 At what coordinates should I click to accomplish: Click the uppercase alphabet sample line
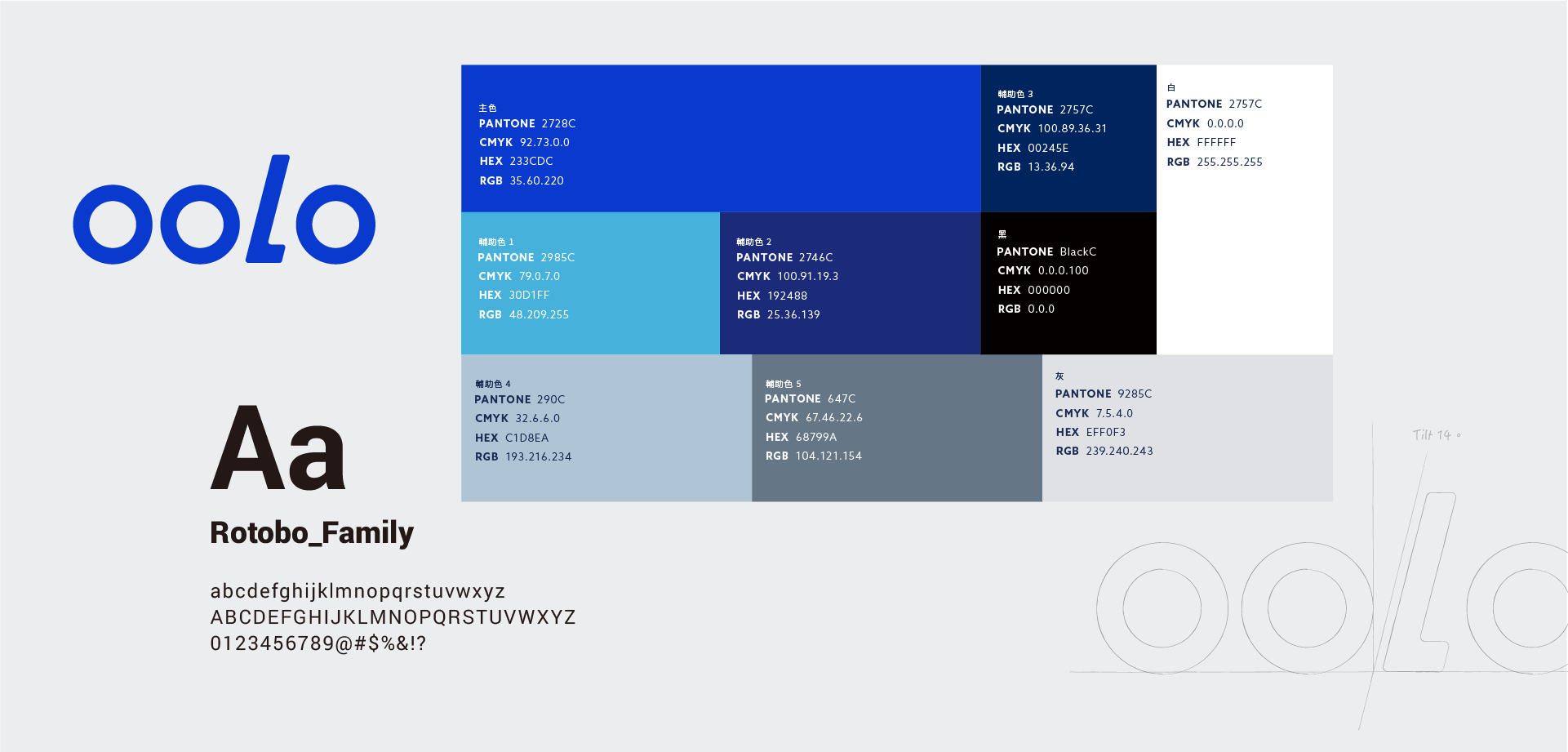click(x=393, y=617)
